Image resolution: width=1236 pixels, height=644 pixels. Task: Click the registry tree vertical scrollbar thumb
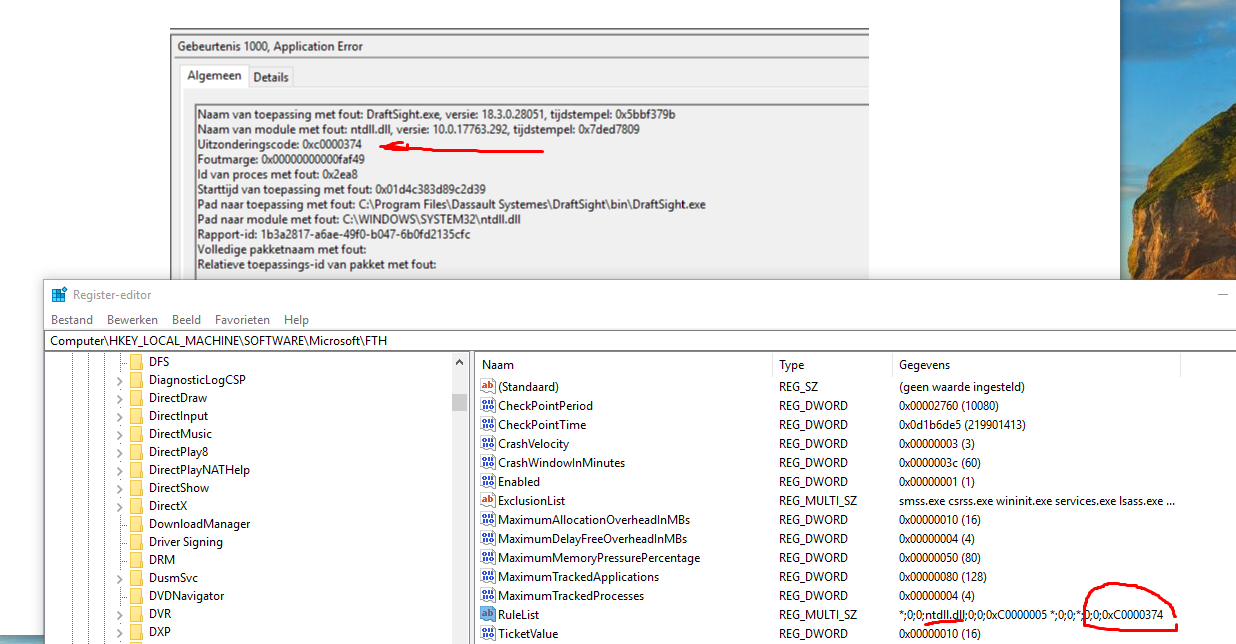tap(459, 402)
